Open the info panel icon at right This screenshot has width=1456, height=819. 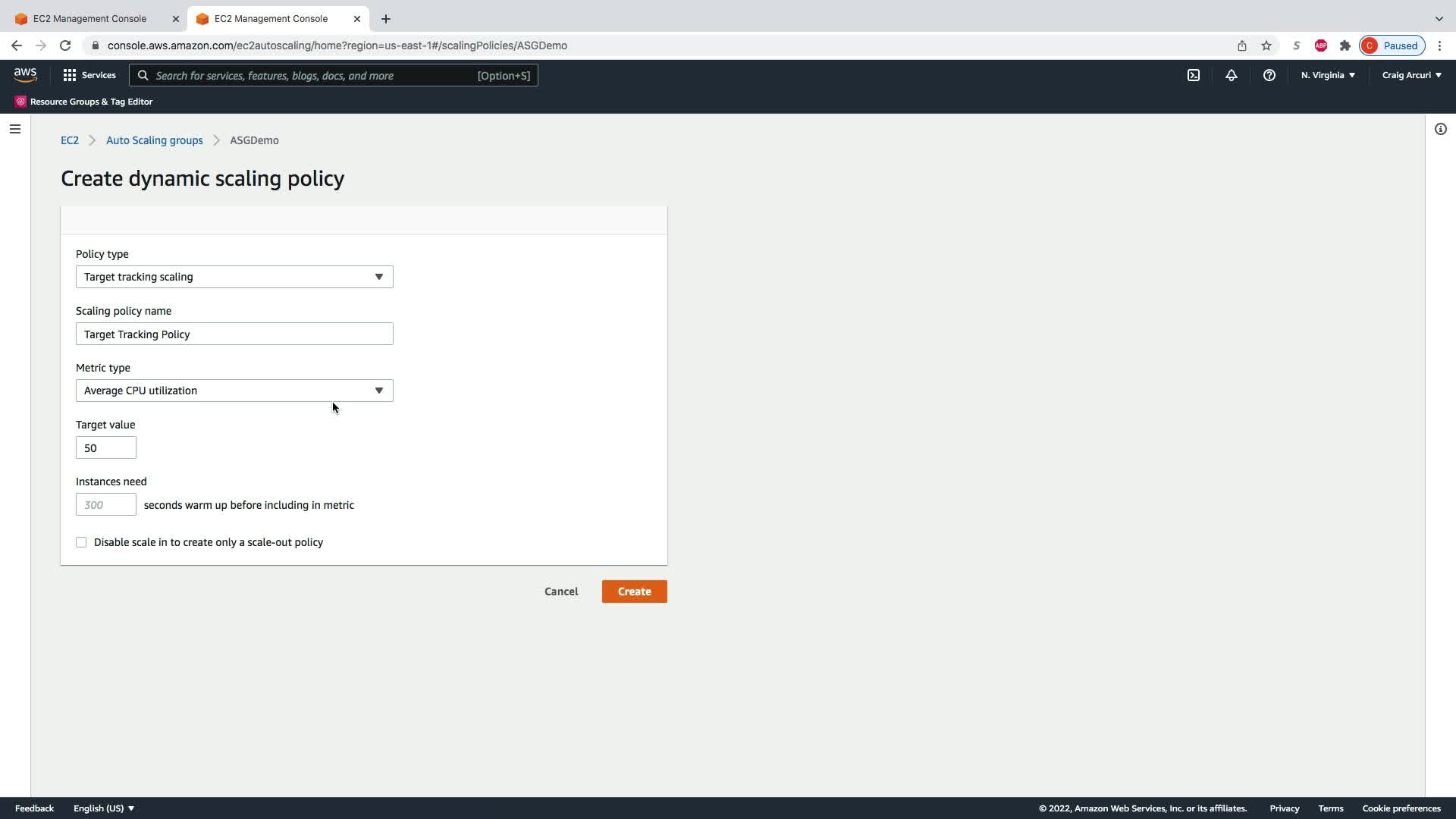click(1440, 129)
